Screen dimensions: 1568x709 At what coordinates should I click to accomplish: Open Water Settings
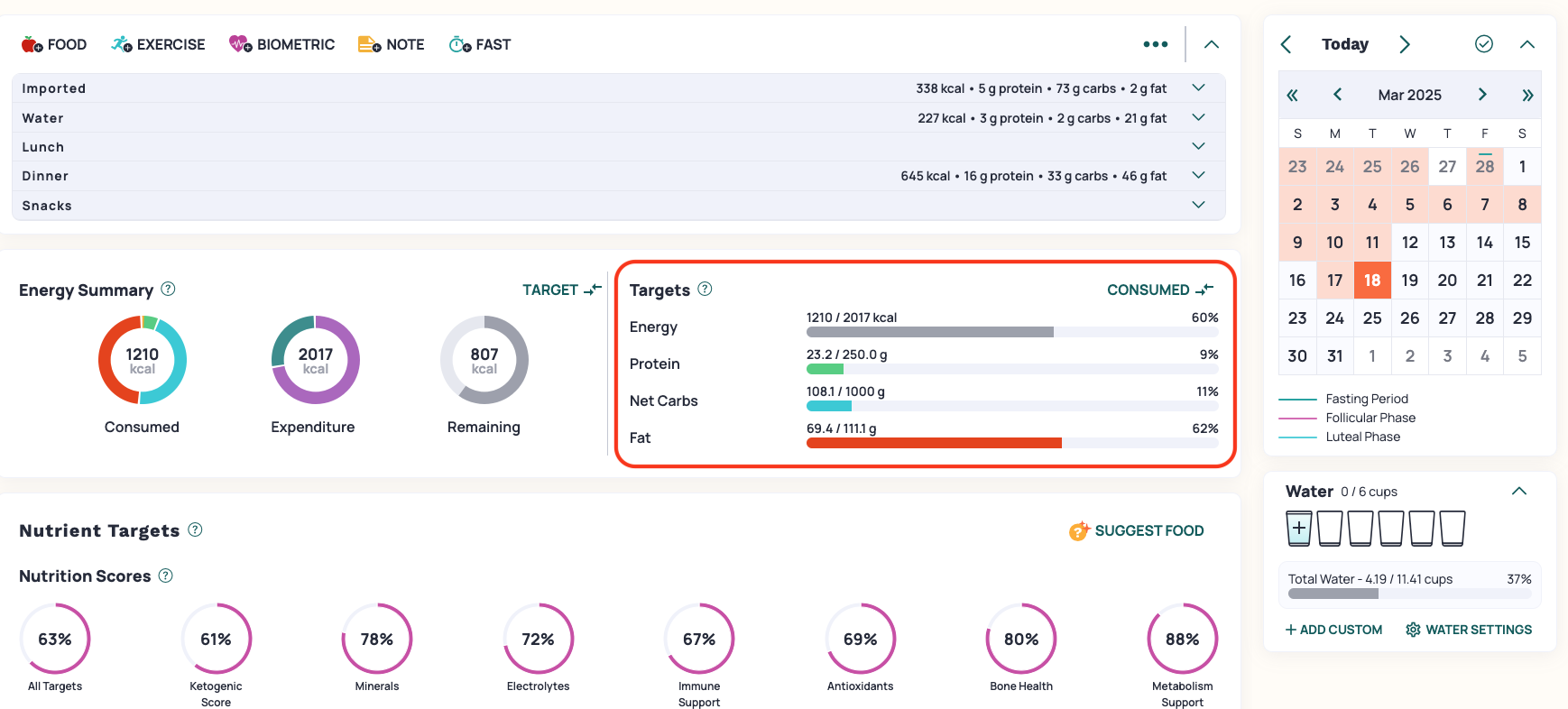click(x=1469, y=630)
